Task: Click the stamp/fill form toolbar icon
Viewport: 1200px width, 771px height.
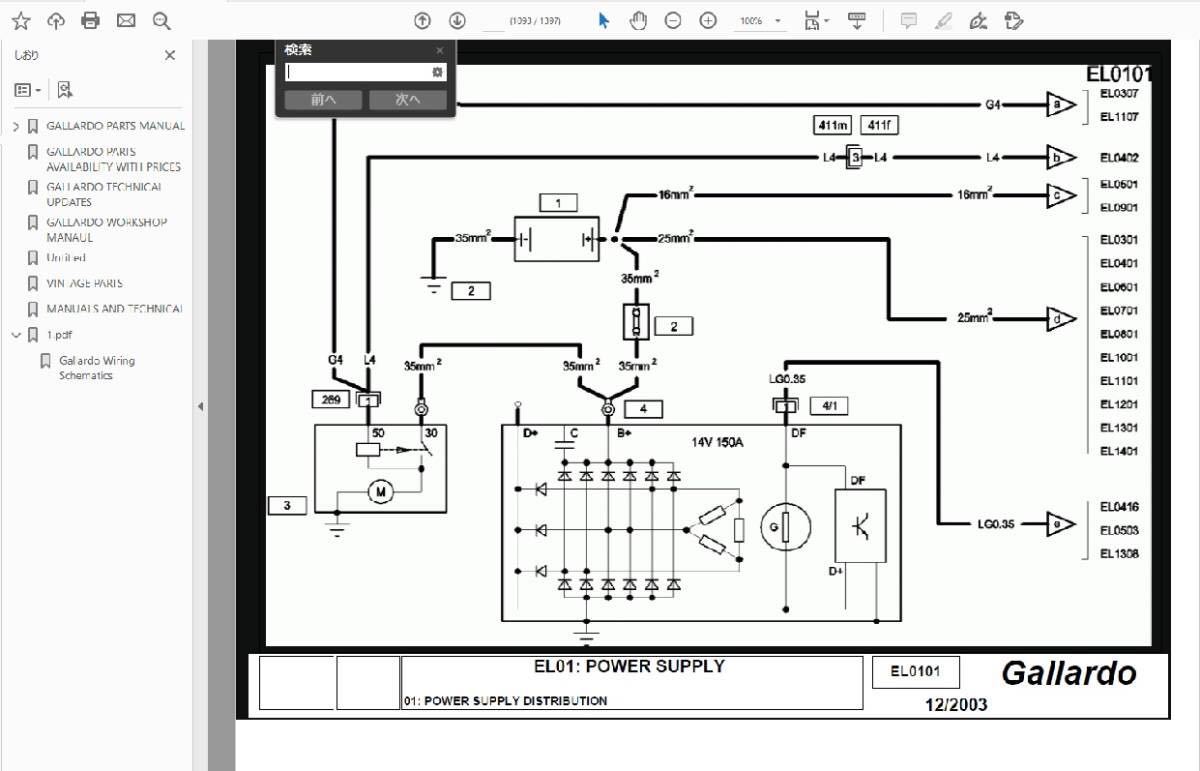Action: pyautogui.click(x=1013, y=20)
